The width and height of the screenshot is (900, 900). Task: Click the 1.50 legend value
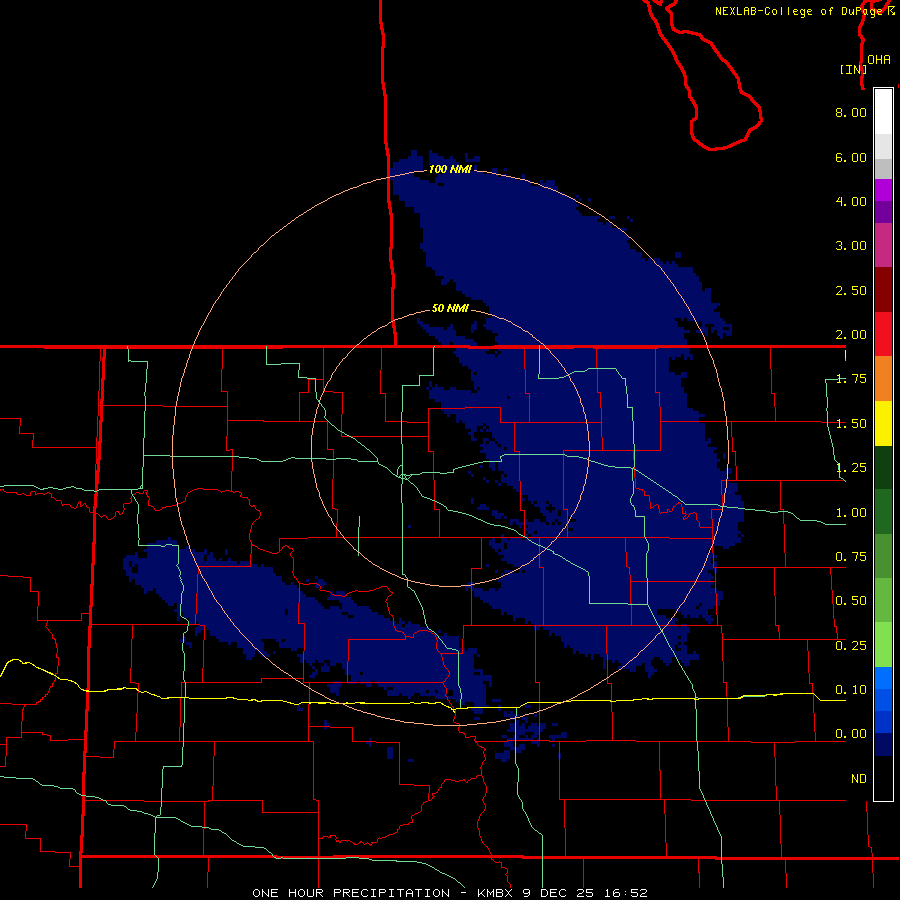tap(851, 424)
